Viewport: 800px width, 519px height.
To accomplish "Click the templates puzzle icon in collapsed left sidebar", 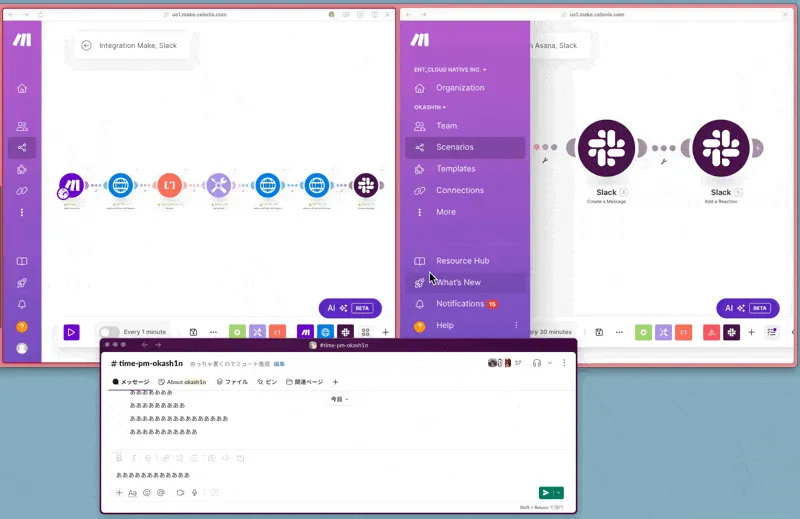I will pos(22,169).
